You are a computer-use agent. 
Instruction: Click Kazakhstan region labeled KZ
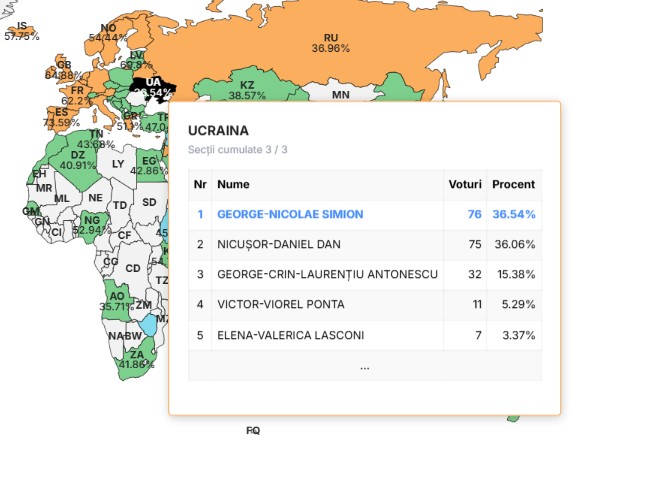(x=247, y=89)
